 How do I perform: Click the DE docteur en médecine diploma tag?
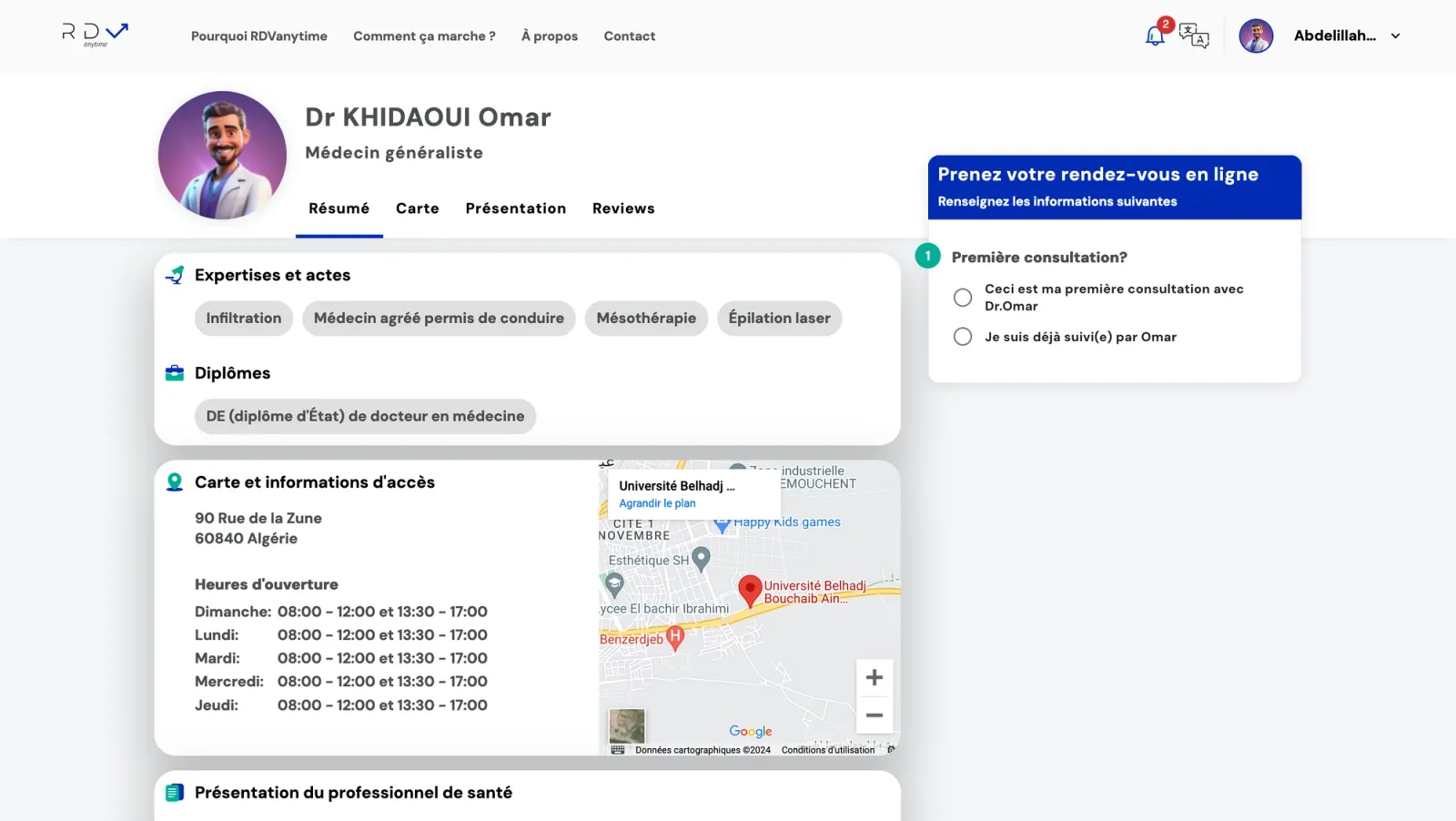365,417
